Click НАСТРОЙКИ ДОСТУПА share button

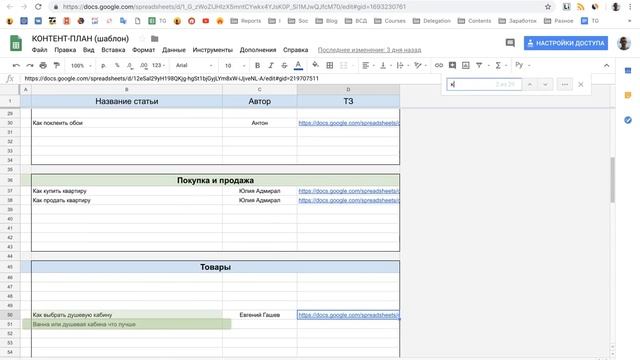566,43
